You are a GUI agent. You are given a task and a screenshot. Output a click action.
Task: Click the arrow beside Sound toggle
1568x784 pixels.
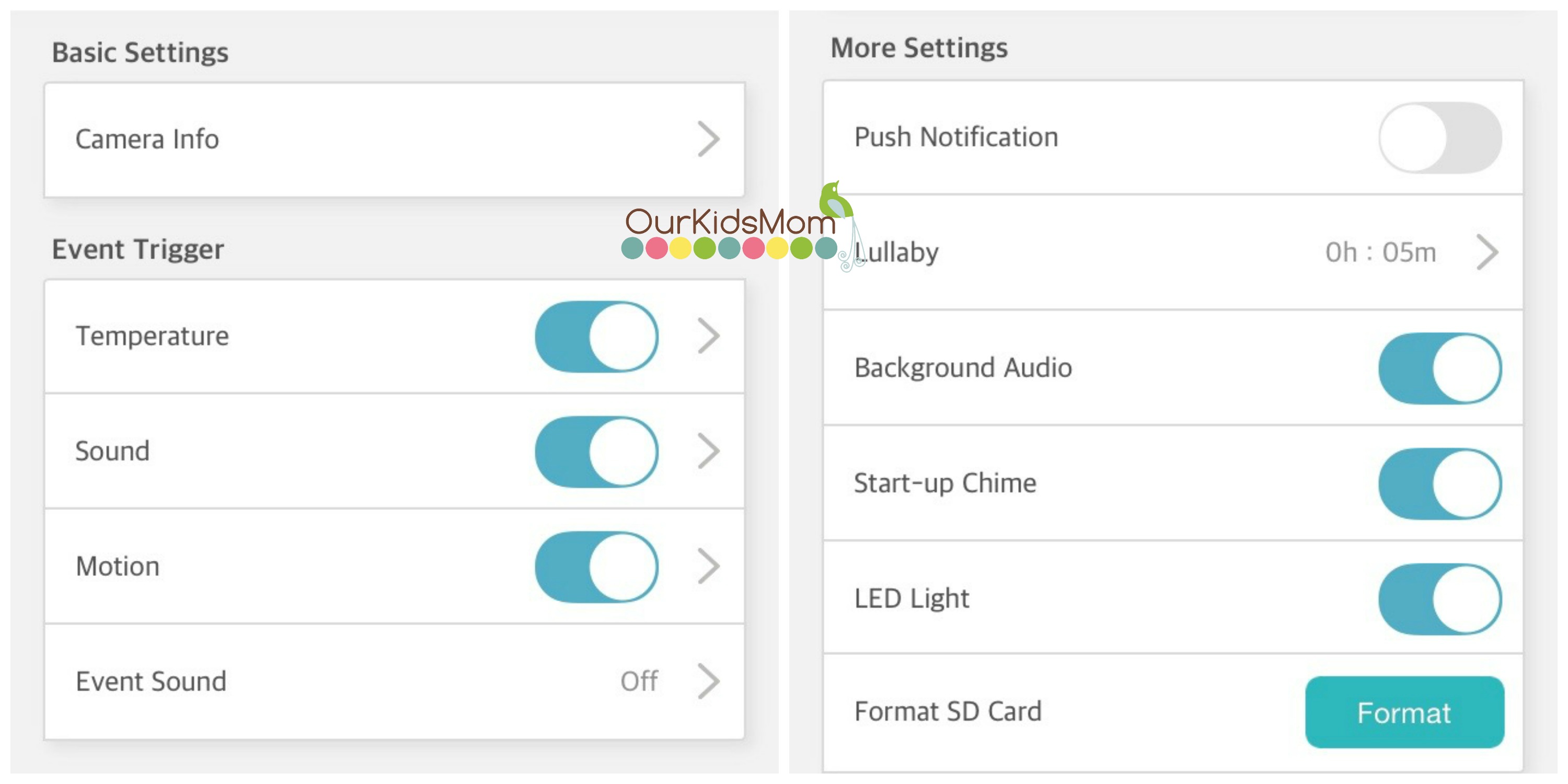tap(709, 451)
